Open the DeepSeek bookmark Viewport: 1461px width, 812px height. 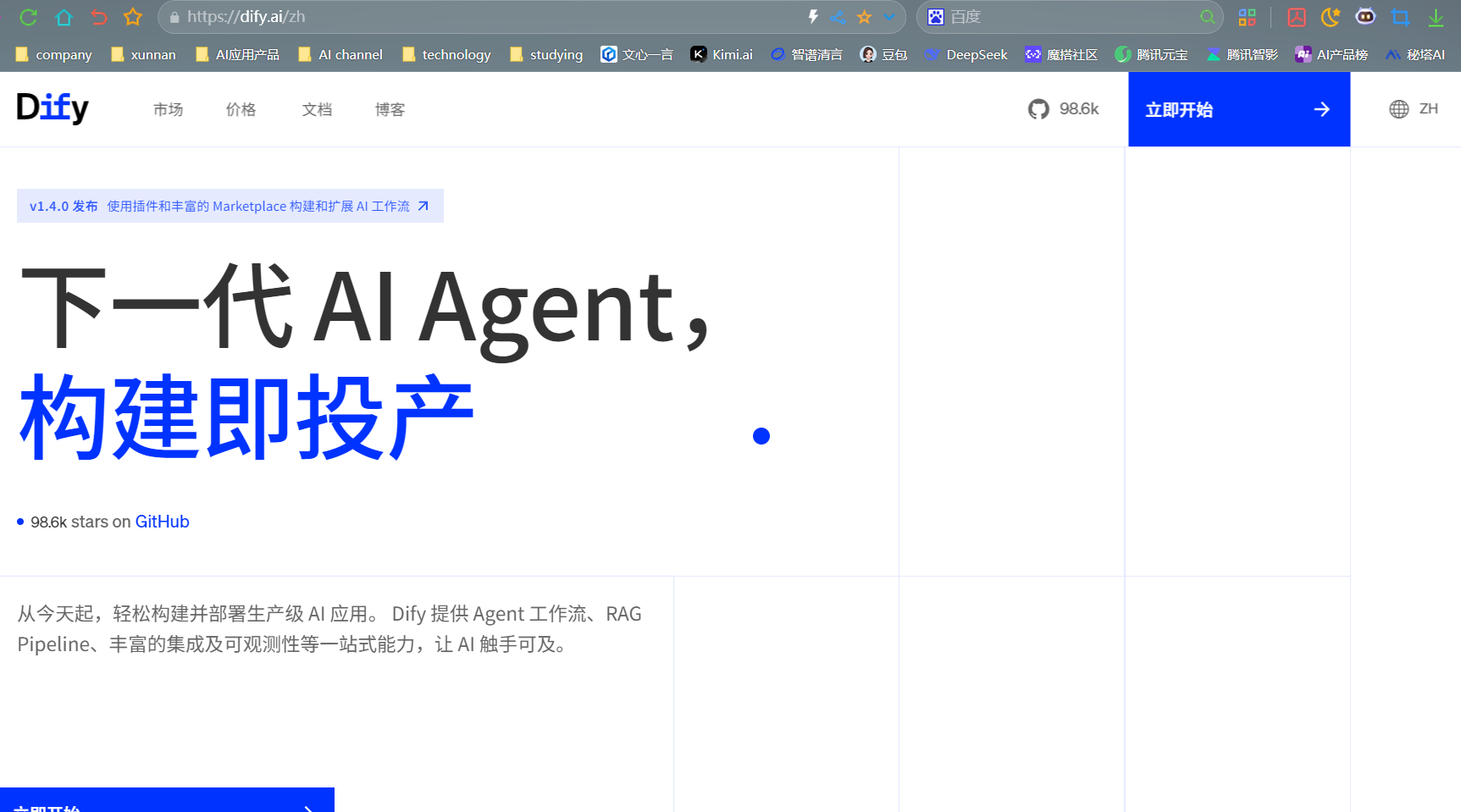[966, 54]
